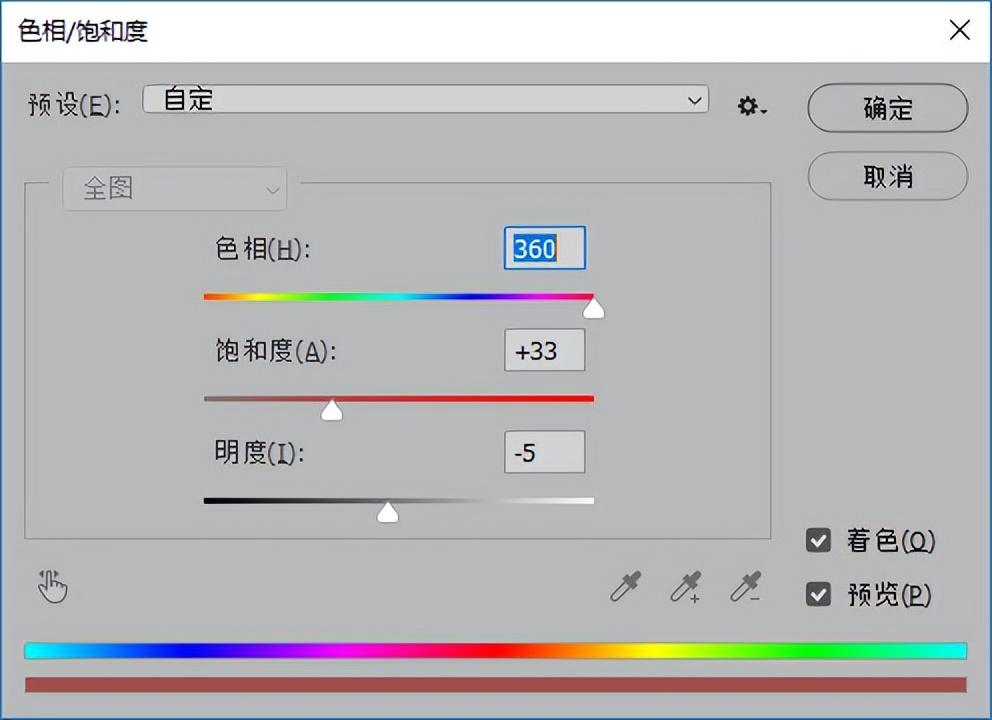Viewport: 992px width, 720px height.
Task: Focus the saturation value field showing +33
Action: click(x=545, y=350)
